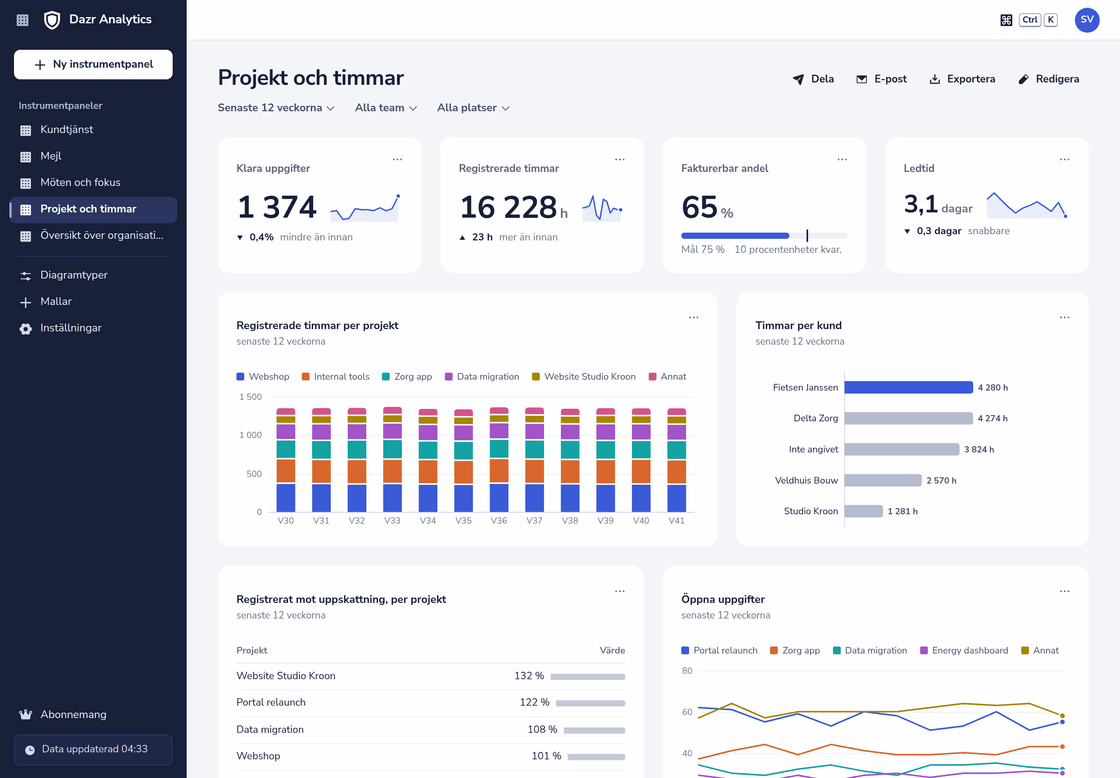Open Översikt över organisation dashboard

pyautogui.click(x=93, y=235)
